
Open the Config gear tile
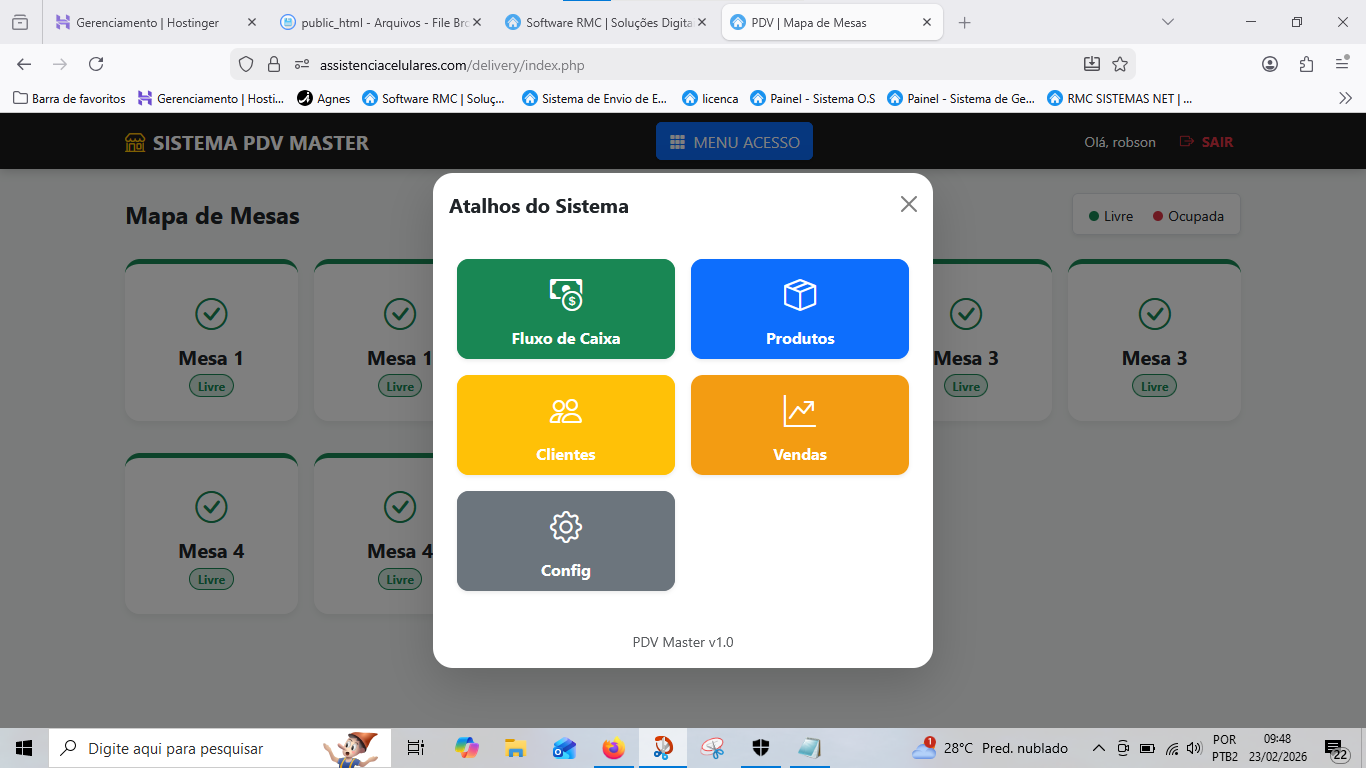pyautogui.click(x=565, y=541)
